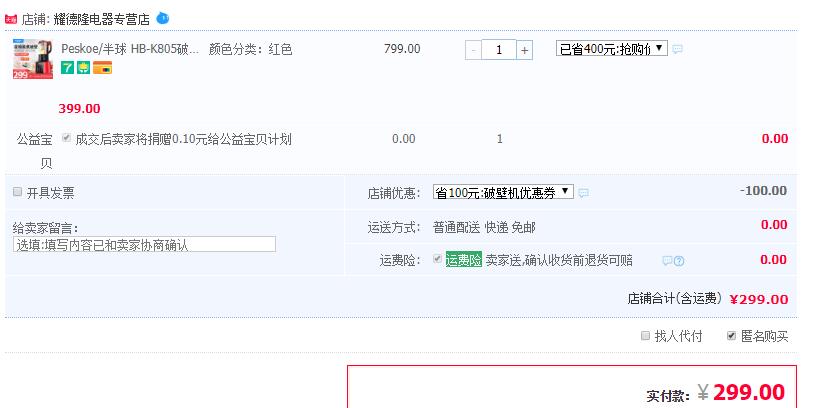This screenshot has height=408, width=816.
Task: Click the green badge next to the 7-day icon
Action: pos(83,68)
